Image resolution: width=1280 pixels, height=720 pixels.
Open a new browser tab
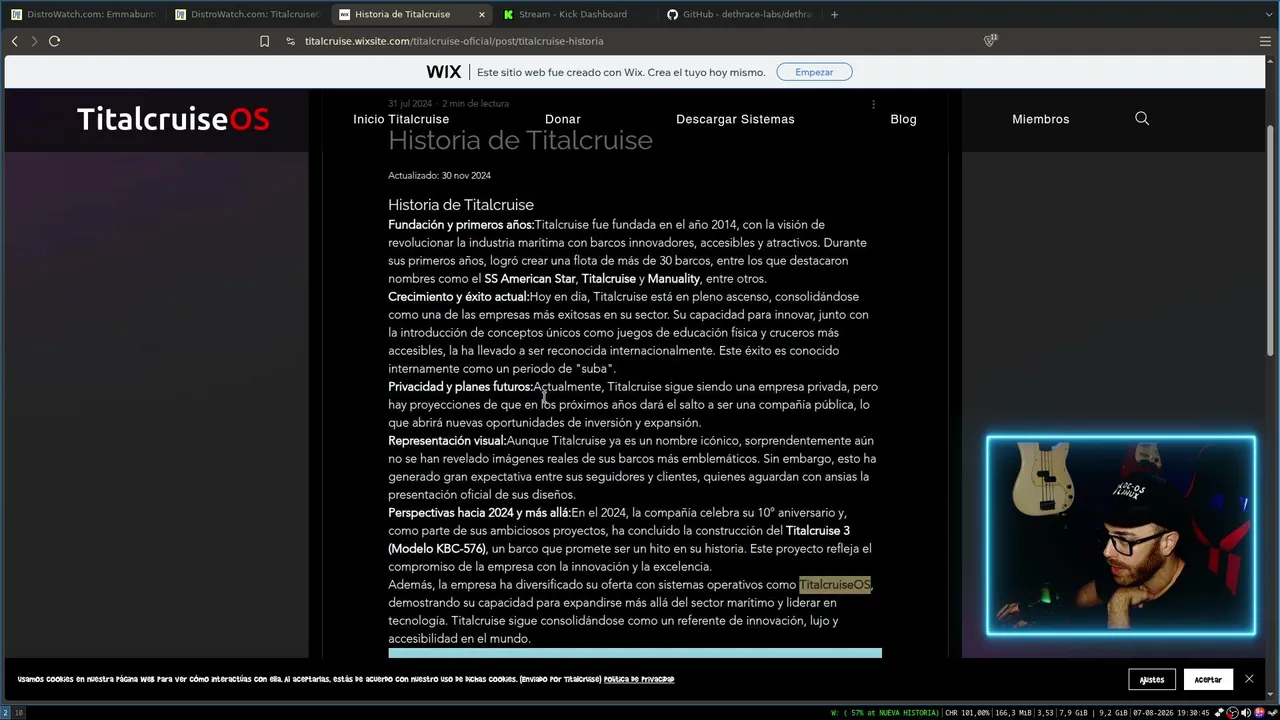pos(834,14)
